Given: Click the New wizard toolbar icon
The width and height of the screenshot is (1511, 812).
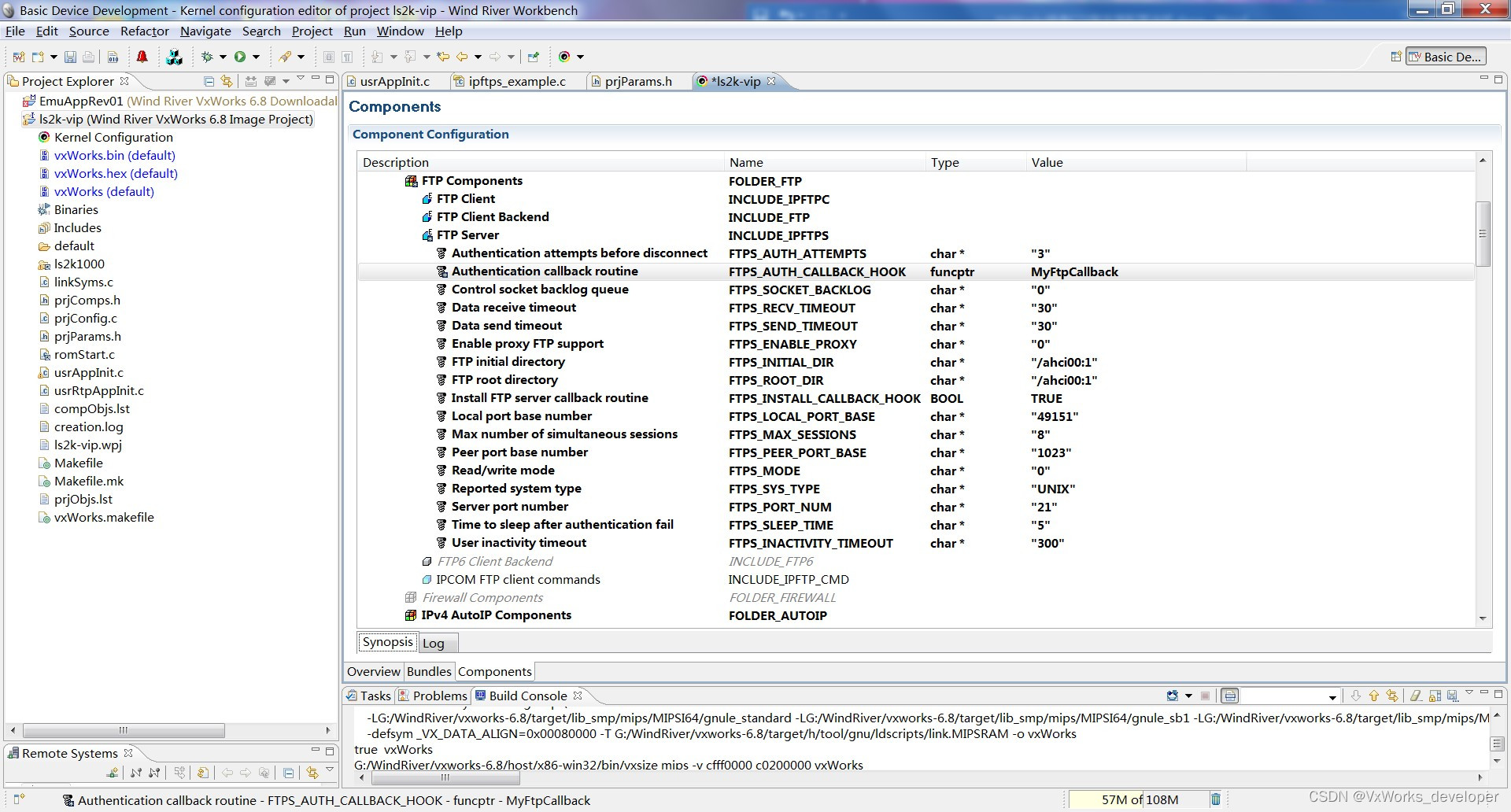Looking at the screenshot, I should tap(37, 57).
